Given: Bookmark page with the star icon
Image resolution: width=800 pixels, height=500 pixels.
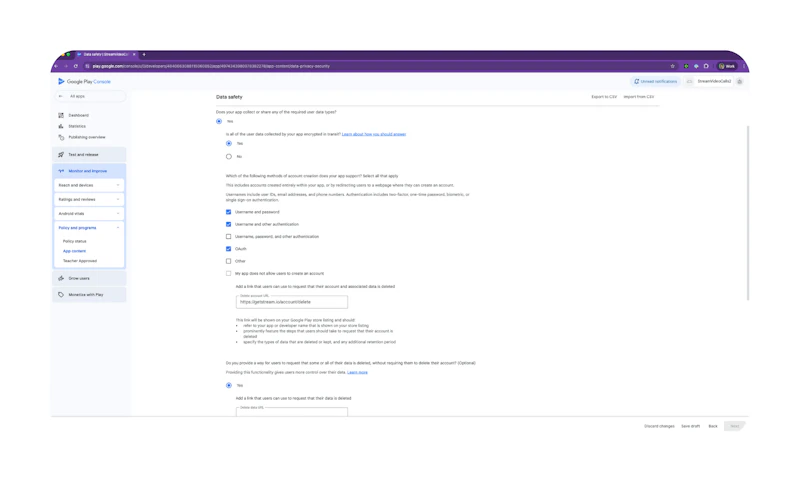Looking at the screenshot, I should tap(672, 66).
